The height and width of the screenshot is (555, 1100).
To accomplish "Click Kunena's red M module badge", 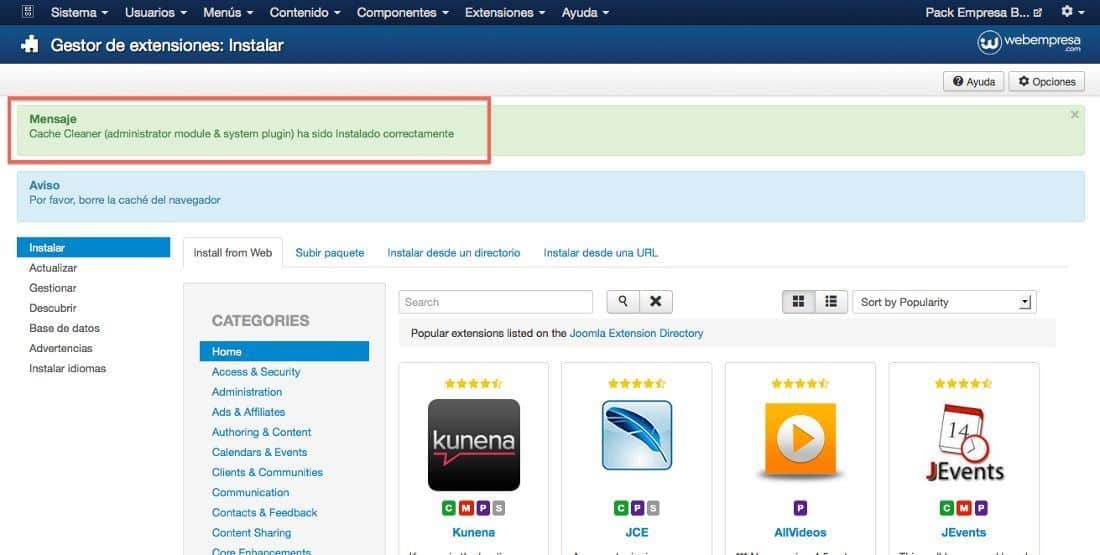I will [x=465, y=508].
